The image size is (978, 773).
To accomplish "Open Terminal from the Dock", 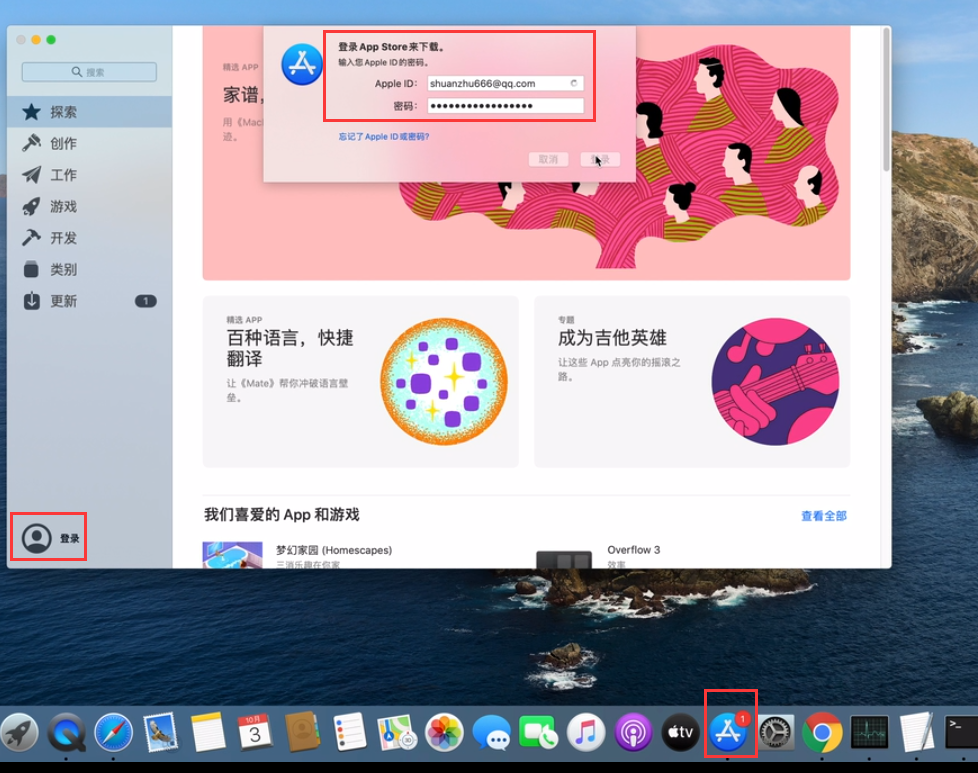I will 961,732.
